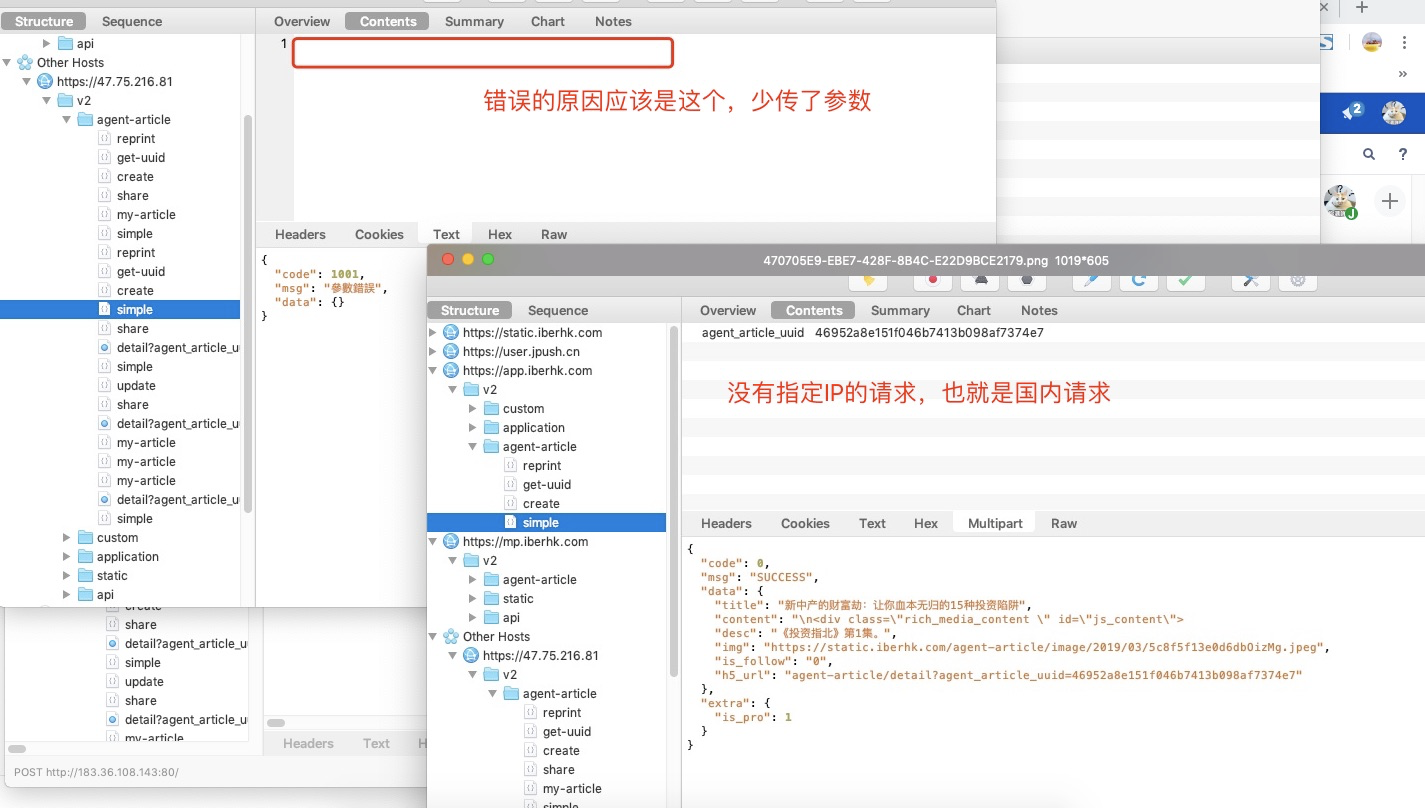
Task: Click the magnifier search icon in browser page
Action: (1369, 154)
